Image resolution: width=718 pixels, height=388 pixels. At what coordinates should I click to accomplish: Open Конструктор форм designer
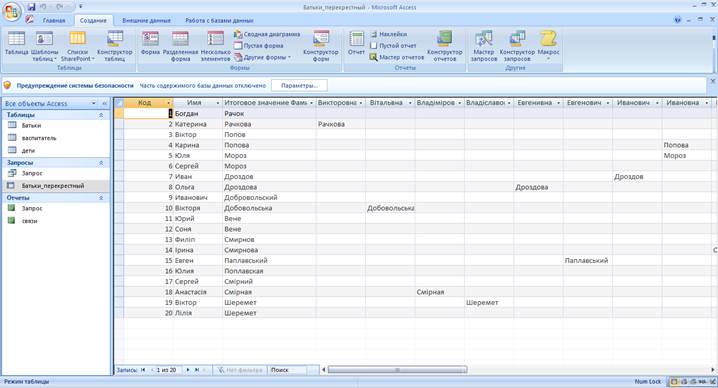(x=321, y=46)
